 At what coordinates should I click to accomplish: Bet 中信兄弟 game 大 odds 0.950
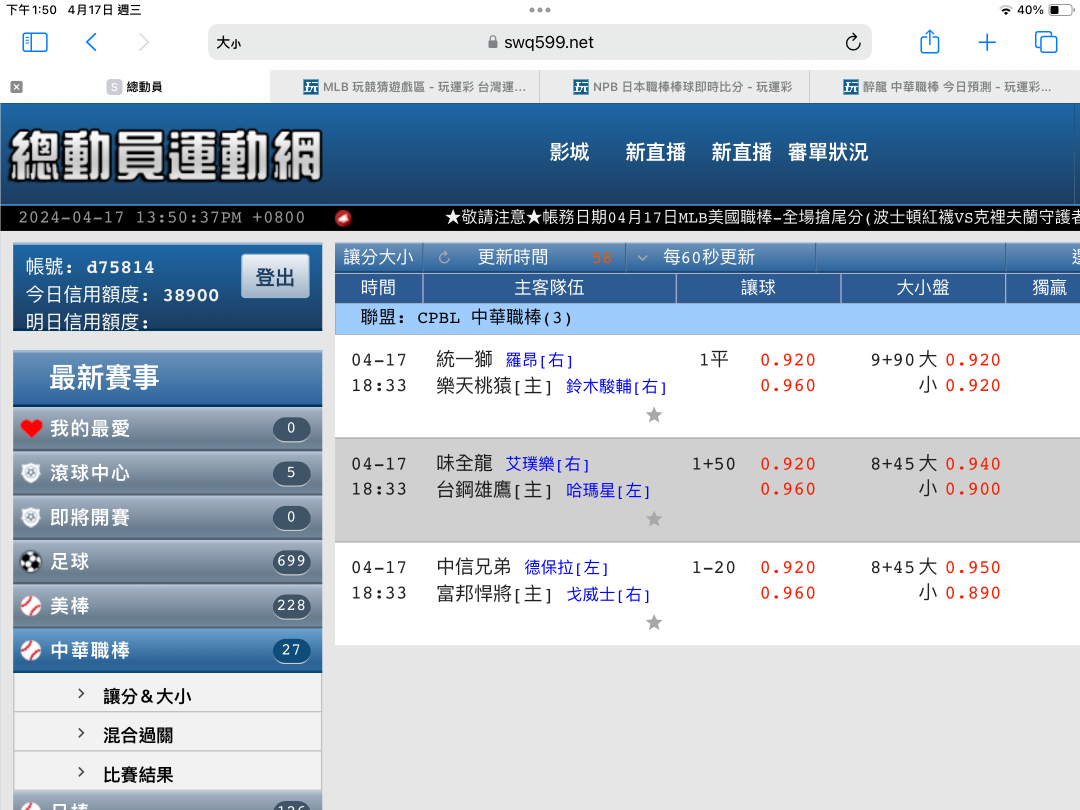click(x=973, y=568)
